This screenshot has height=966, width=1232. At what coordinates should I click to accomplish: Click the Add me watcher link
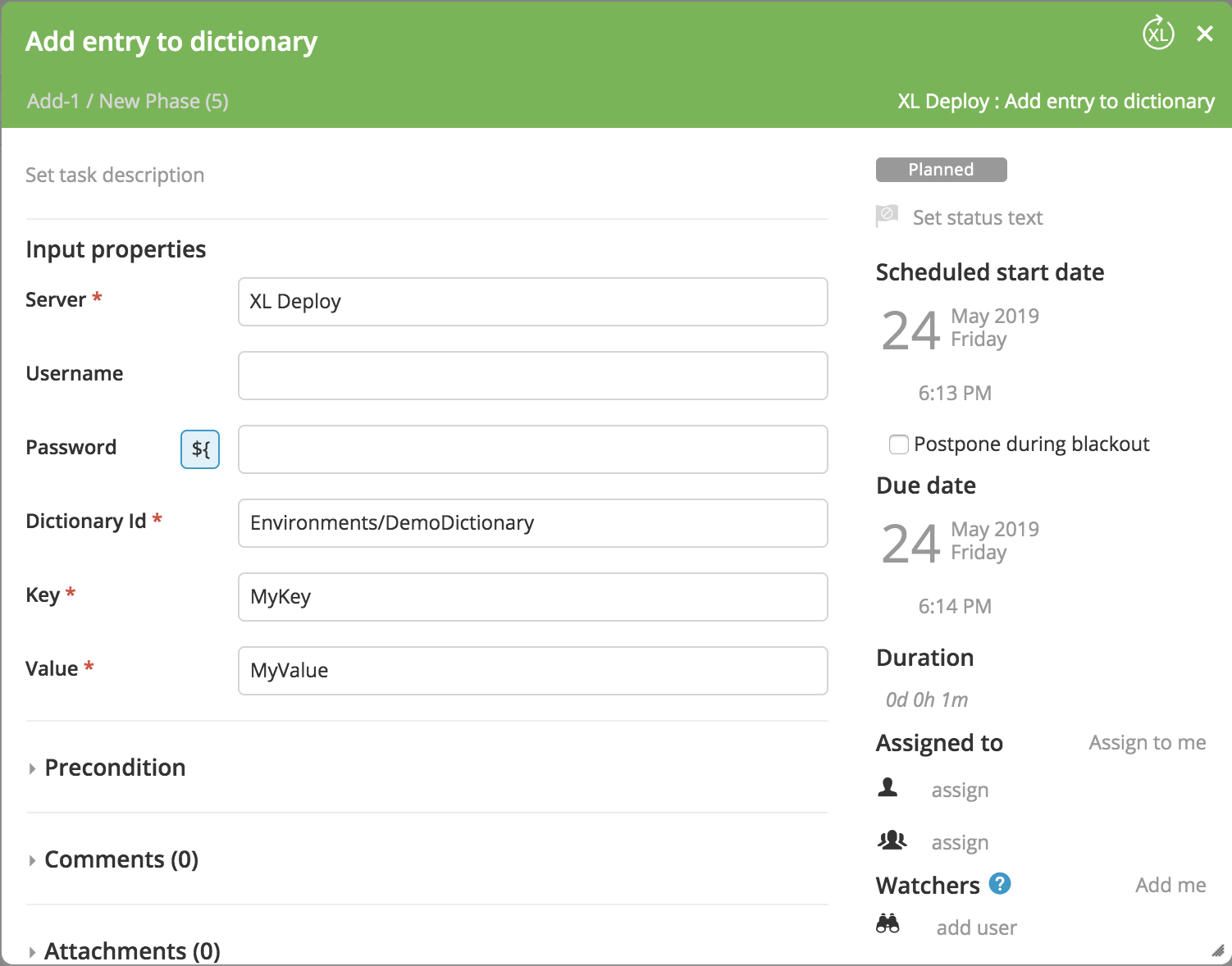point(1170,885)
